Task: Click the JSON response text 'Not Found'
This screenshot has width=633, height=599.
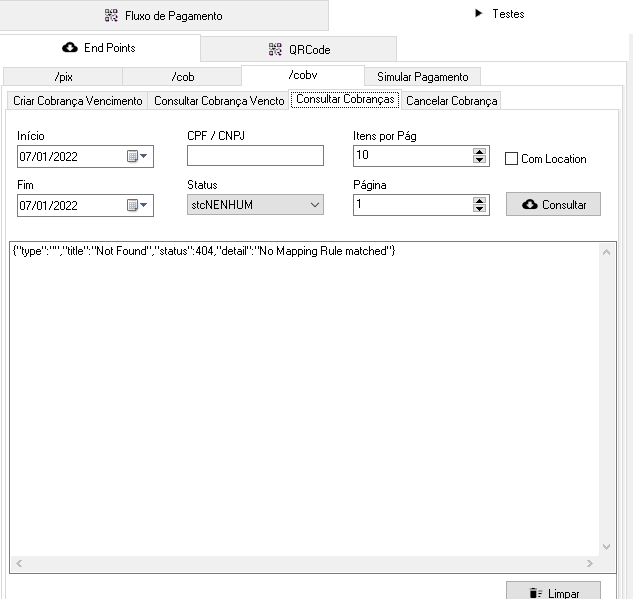Action: 121,251
